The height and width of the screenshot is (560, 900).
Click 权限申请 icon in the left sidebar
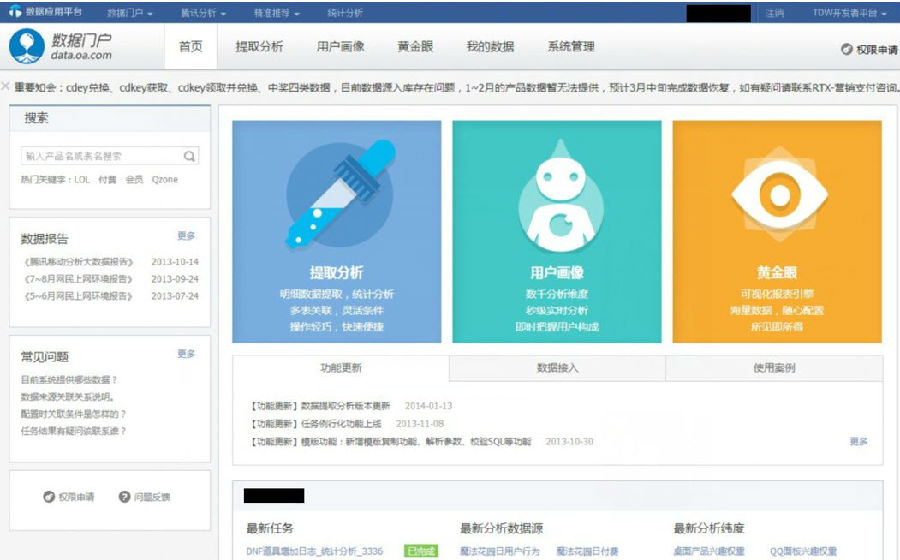[x=49, y=497]
